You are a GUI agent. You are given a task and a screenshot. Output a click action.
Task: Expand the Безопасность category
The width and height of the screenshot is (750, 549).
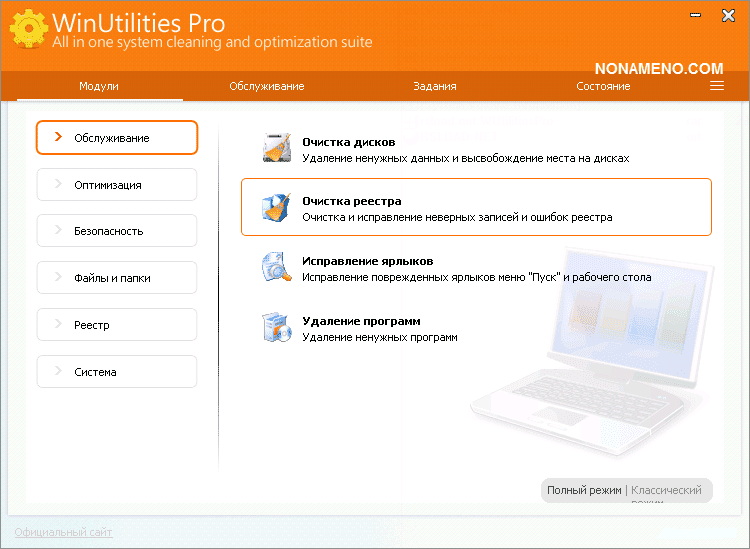pos(116,231)
